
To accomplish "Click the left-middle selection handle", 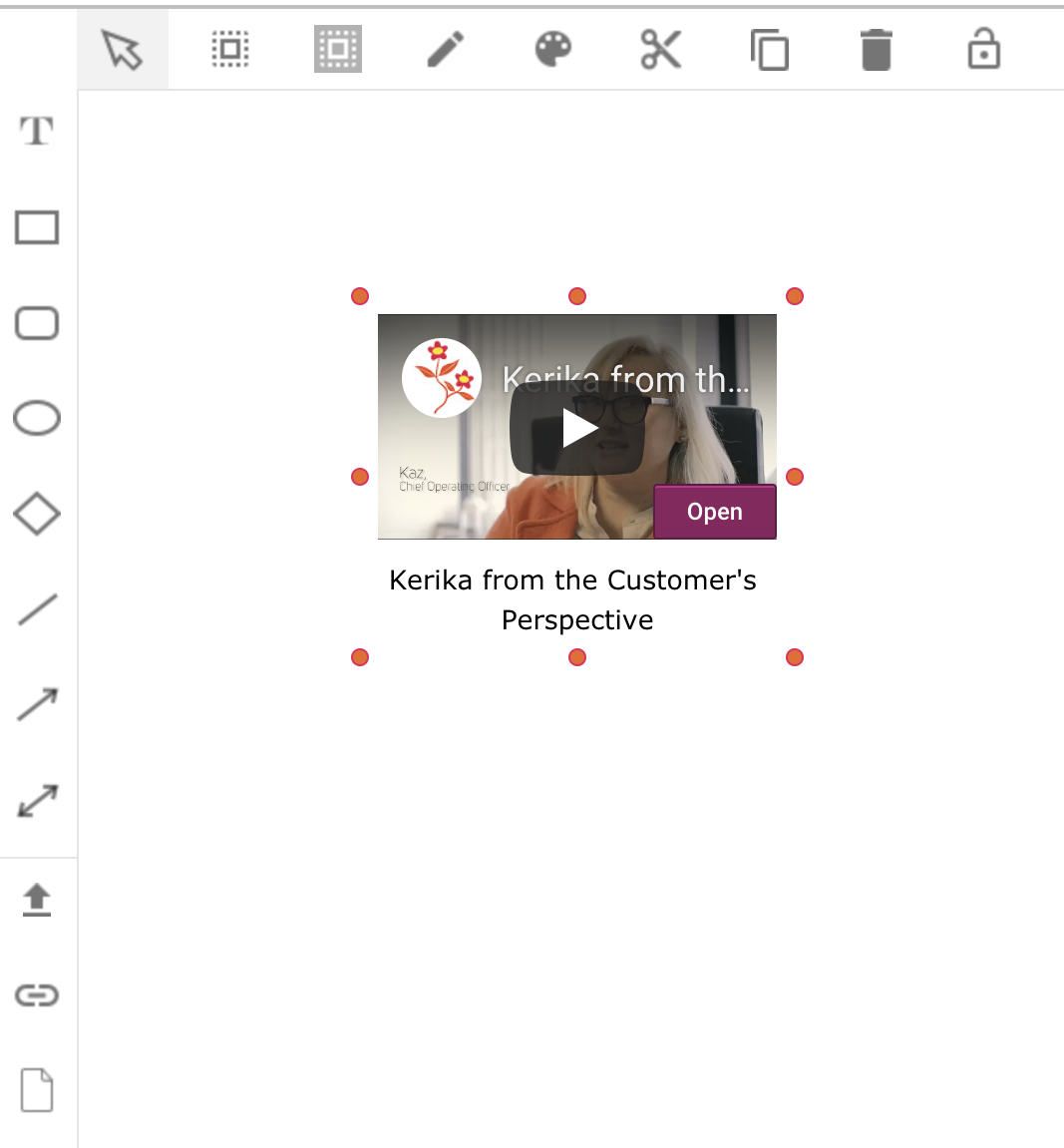I will (360, 477).
